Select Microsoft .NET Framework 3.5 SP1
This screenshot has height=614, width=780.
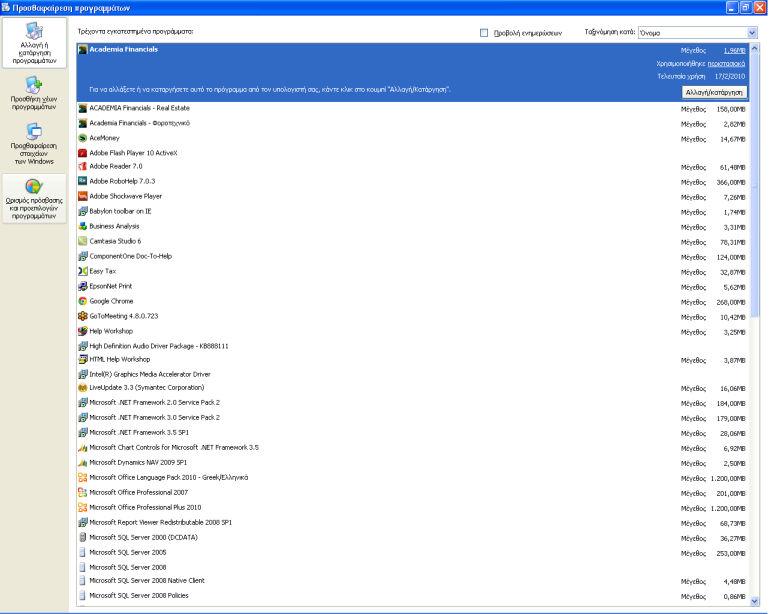(x=413, y=432)
